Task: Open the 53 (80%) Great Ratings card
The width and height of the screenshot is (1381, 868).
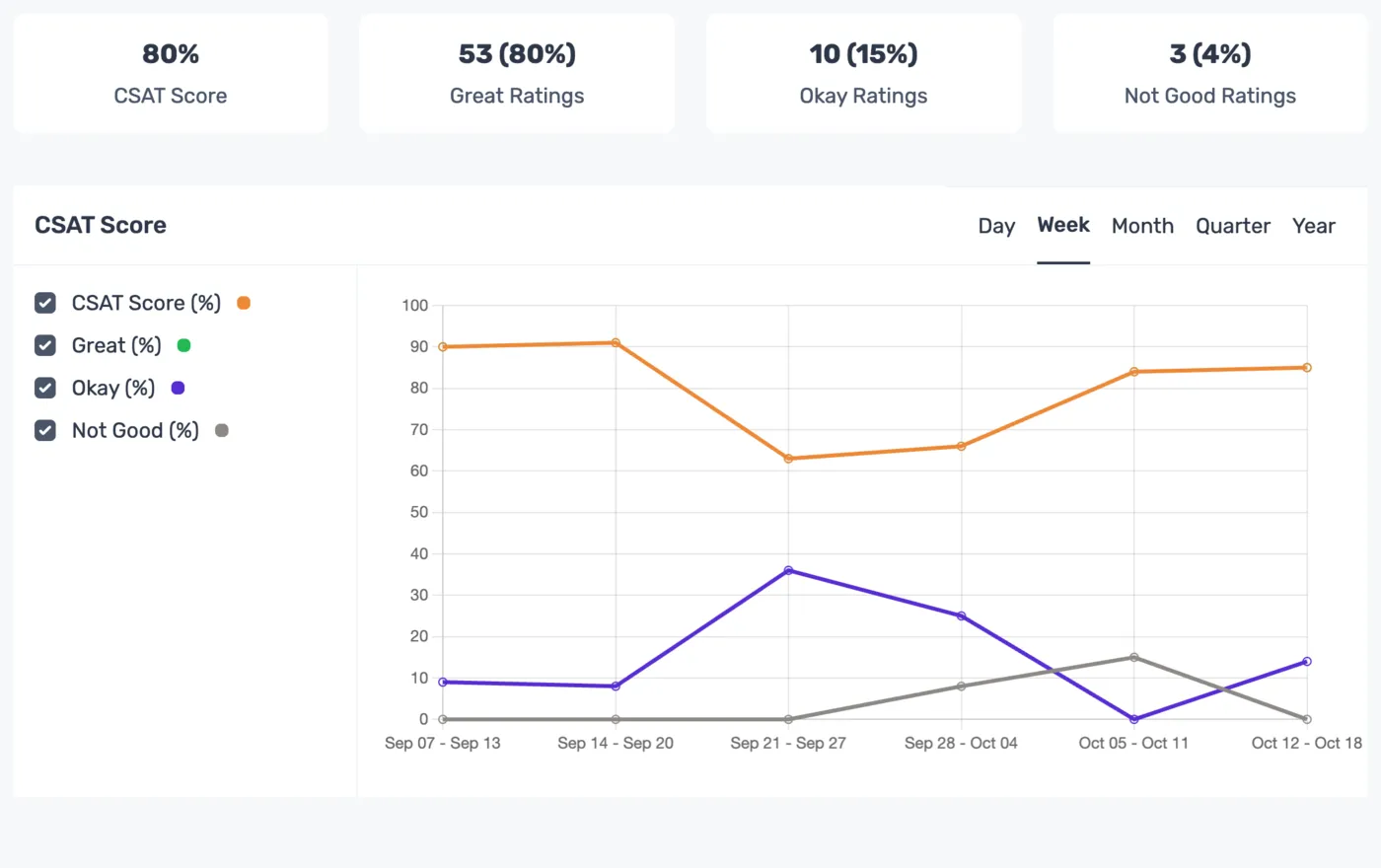Action: [x=517, y=73]
